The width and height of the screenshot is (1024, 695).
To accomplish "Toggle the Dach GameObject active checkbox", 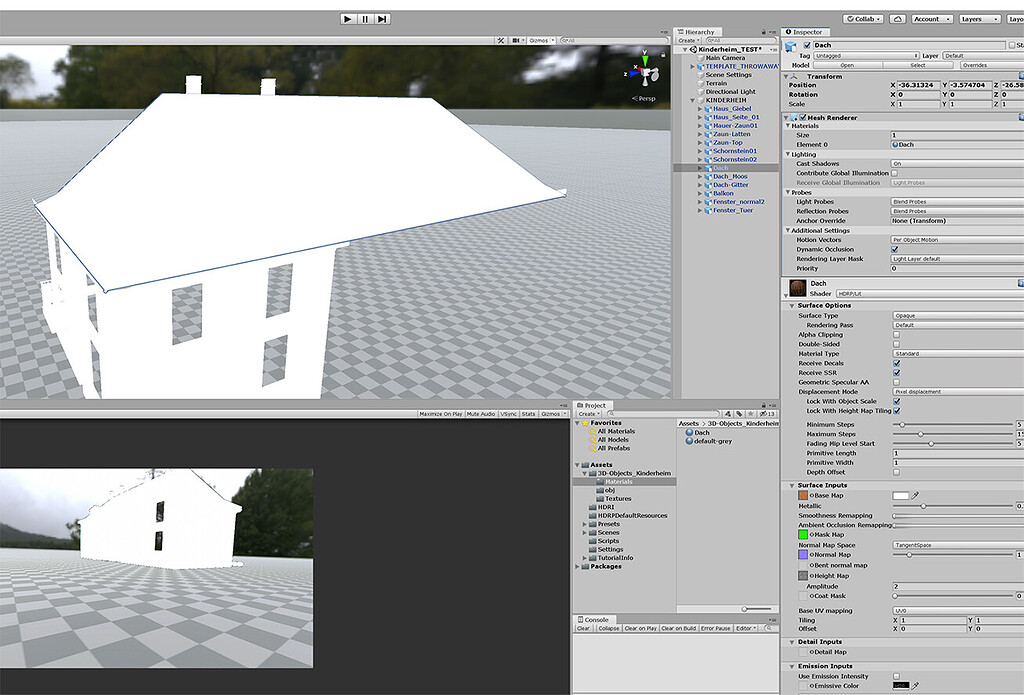I will pos(807,44).
